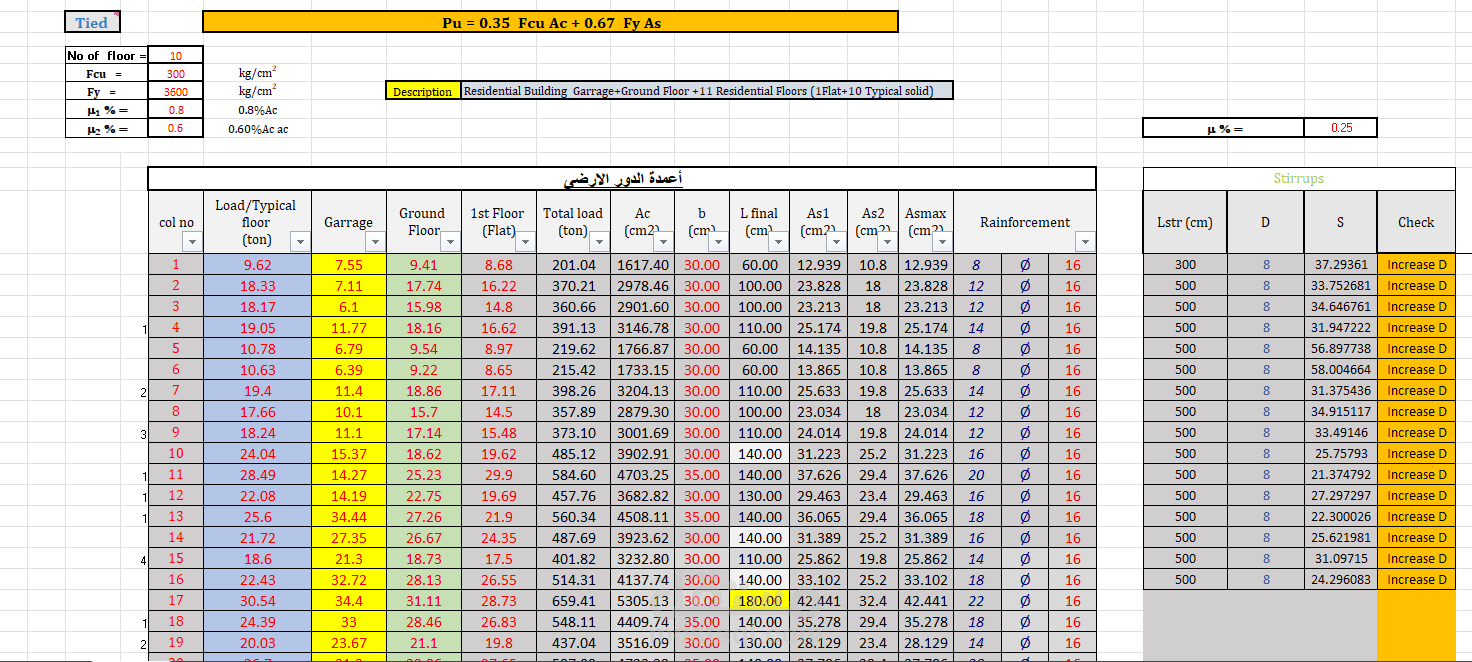The width and height of the screenshot is (1472, 662).
Task: Expand the Total load (ton) filter dropdown
Action: (599, 242)
